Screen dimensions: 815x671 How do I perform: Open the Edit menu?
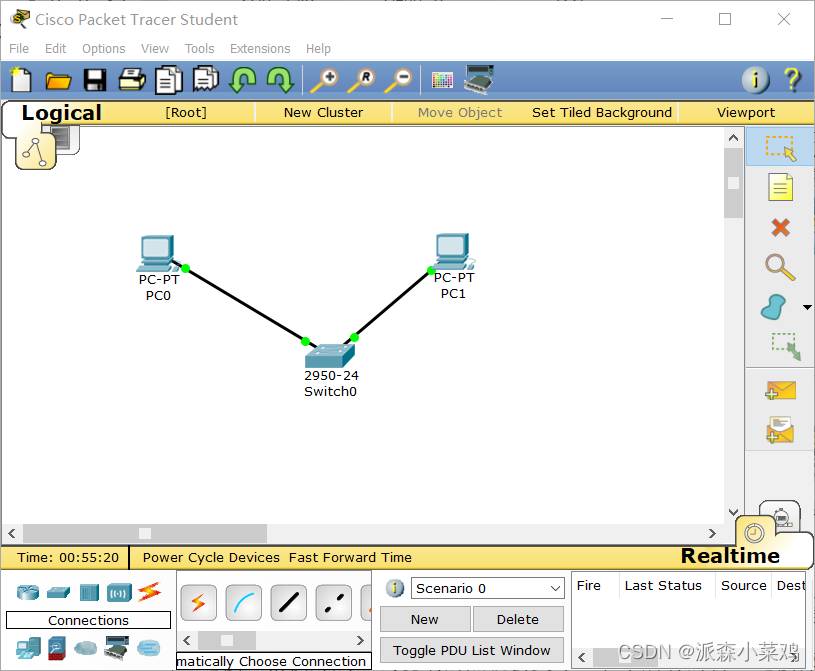pos(56,48)
